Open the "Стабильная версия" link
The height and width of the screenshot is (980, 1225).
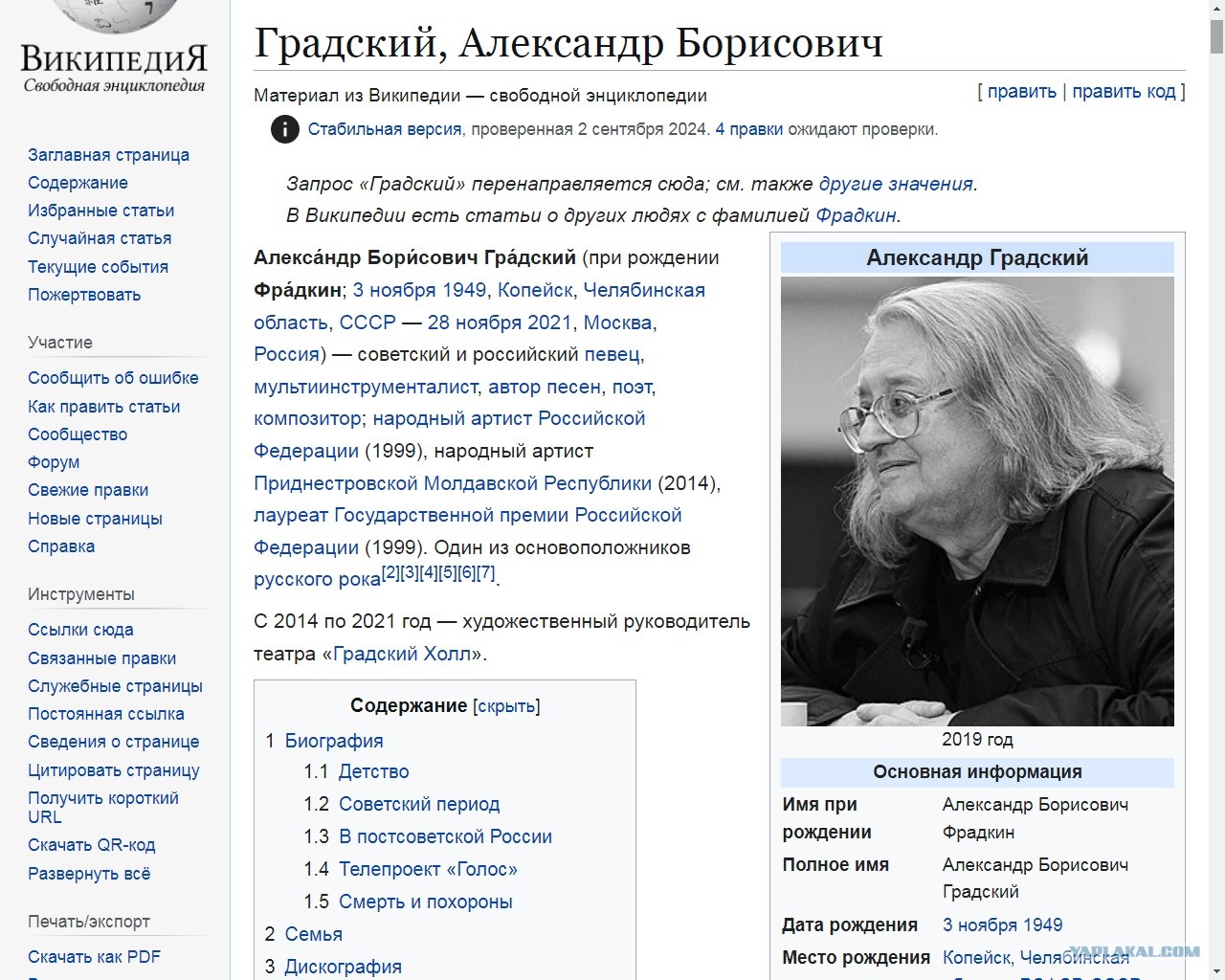pyautogui.click(x=385, y=129)
